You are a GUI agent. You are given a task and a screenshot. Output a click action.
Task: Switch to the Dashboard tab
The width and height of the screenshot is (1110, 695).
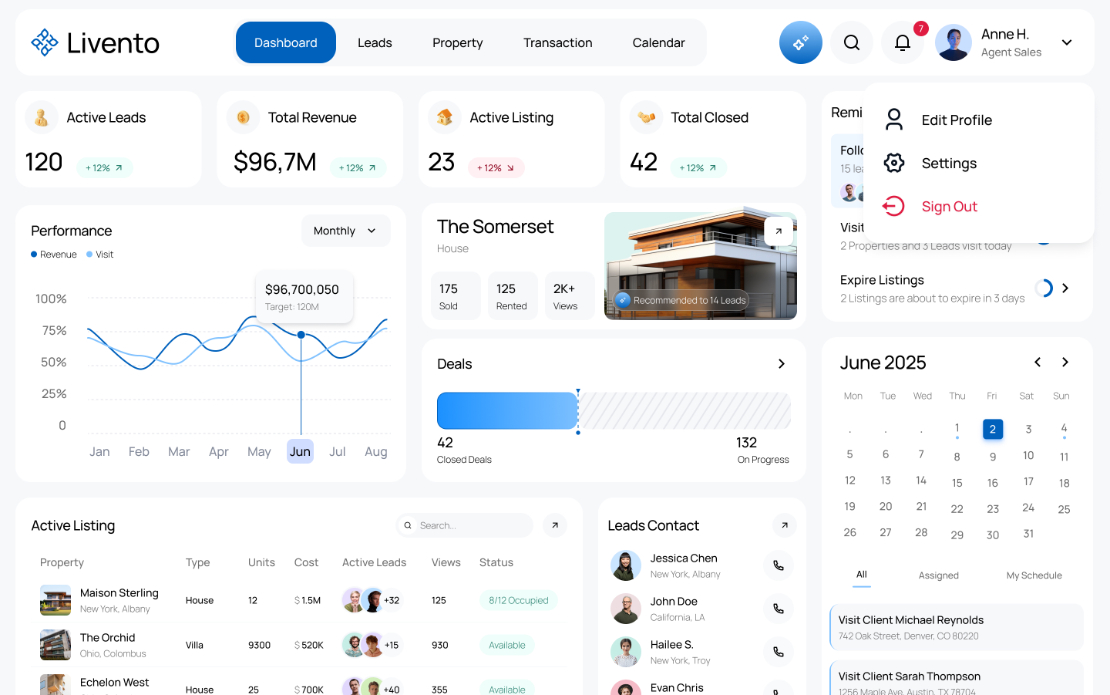coord(285,42)
